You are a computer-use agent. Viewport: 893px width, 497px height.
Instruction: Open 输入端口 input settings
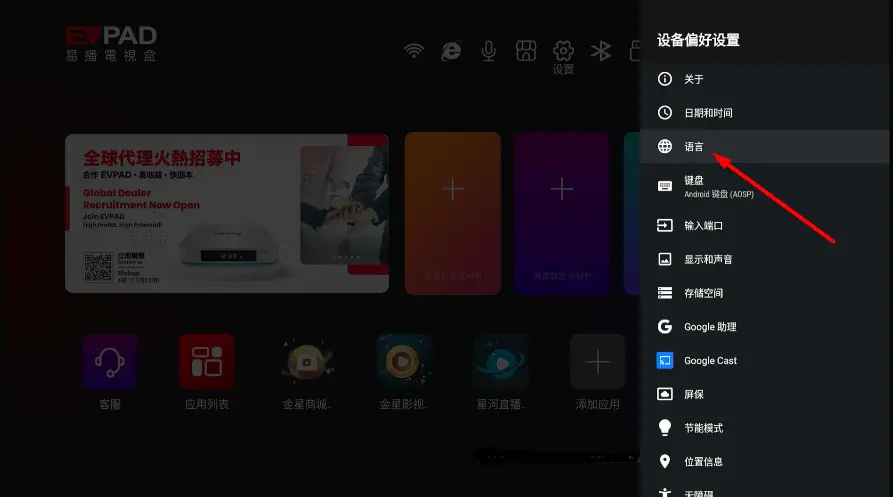[x=702, y=226]
